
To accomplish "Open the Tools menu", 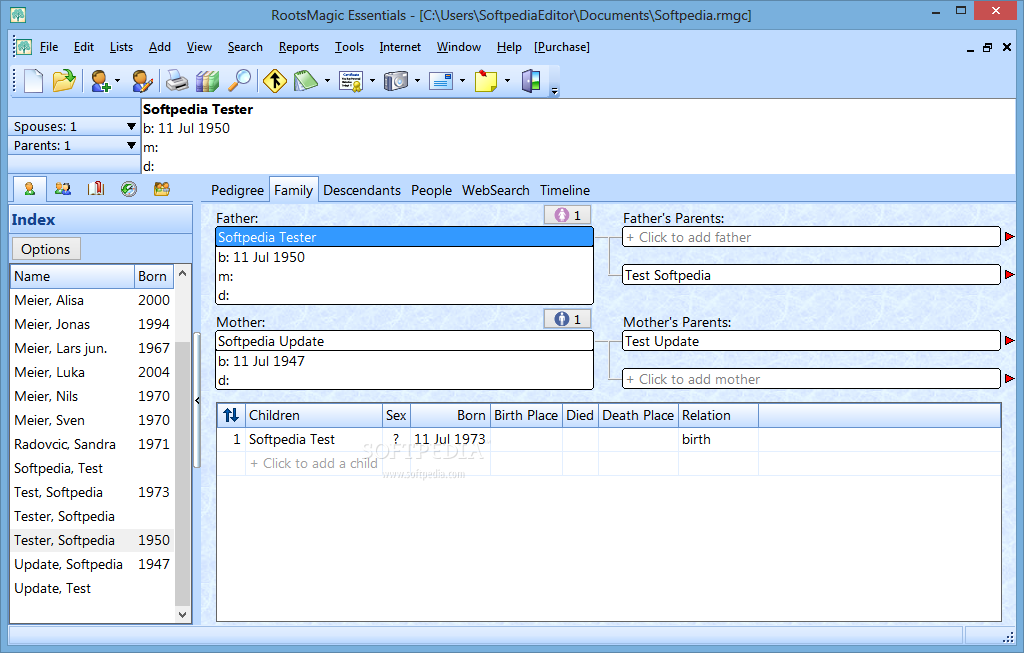I will click(349, 47).
